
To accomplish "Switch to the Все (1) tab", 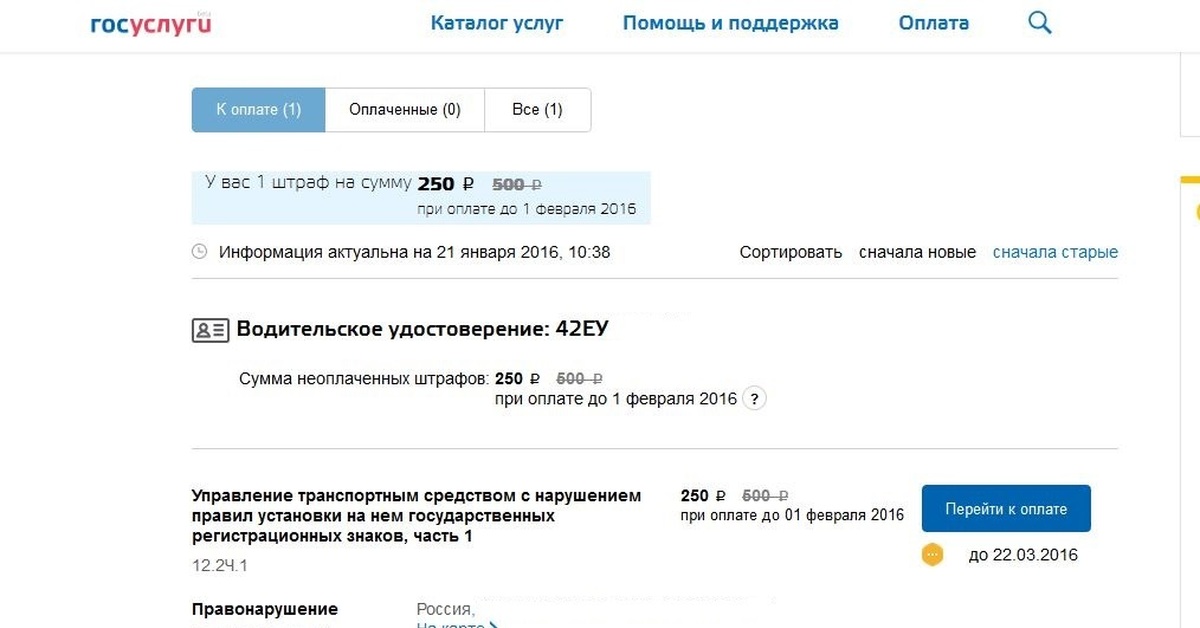I will tap(537, 110).
